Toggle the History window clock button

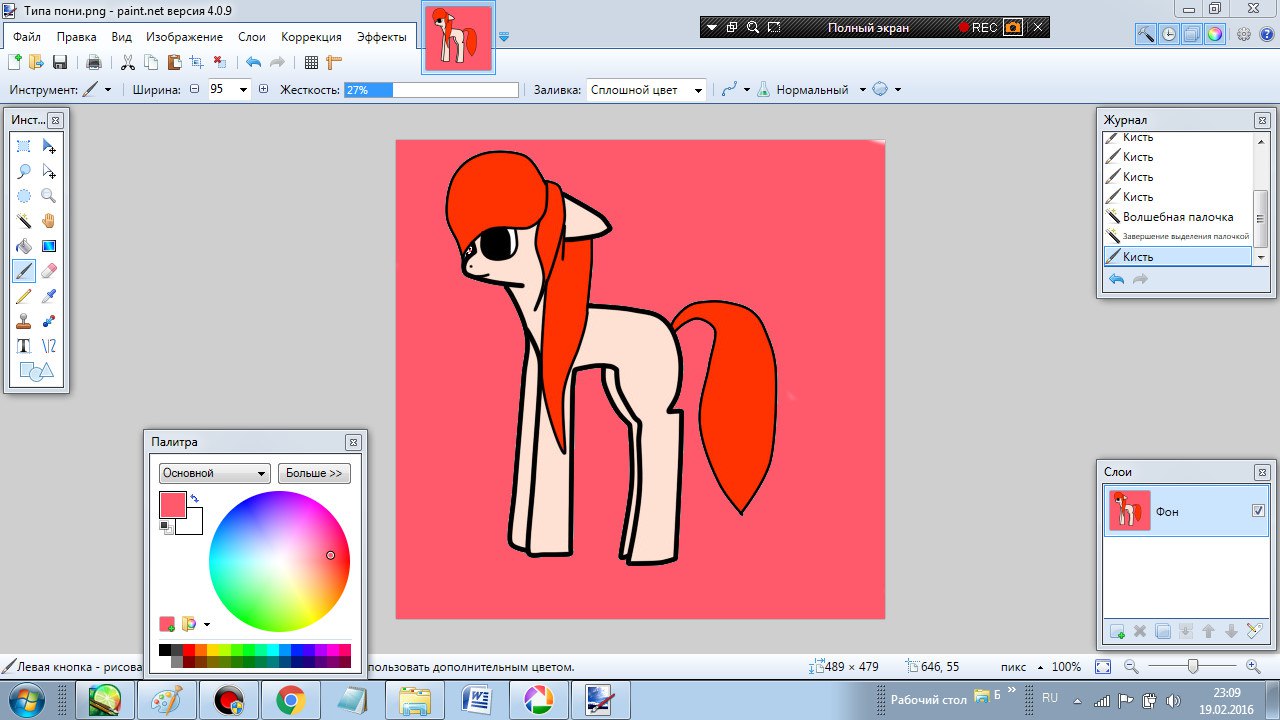tap(1169, 34)
